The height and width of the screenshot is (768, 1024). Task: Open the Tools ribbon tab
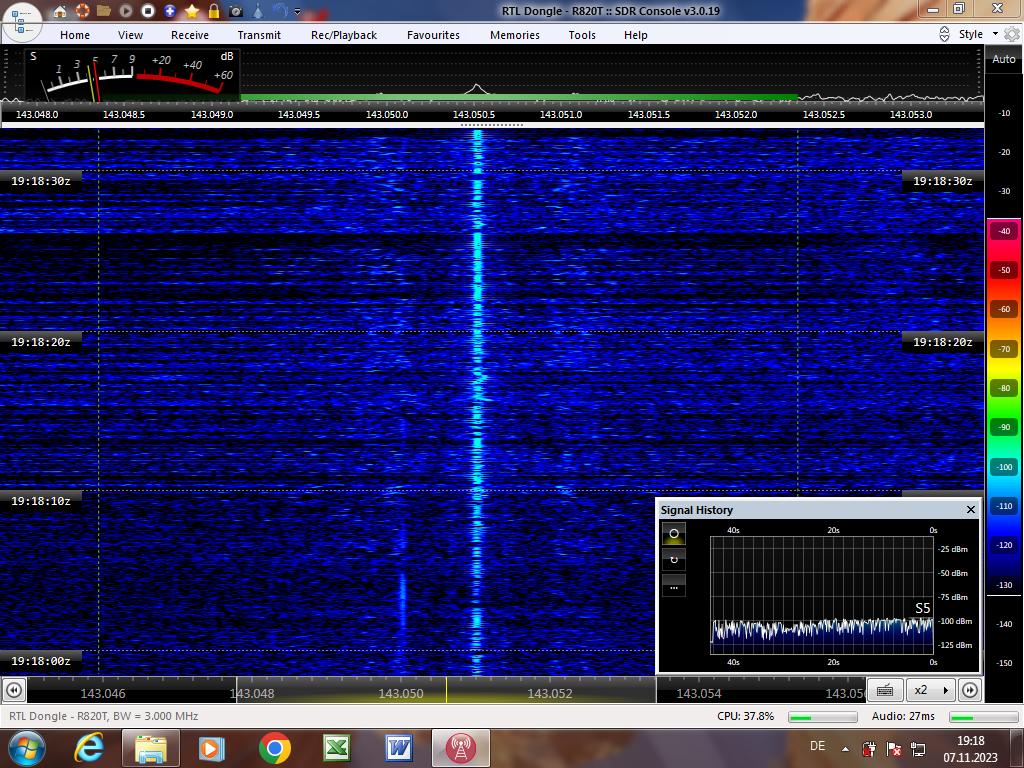coord(582,35)
